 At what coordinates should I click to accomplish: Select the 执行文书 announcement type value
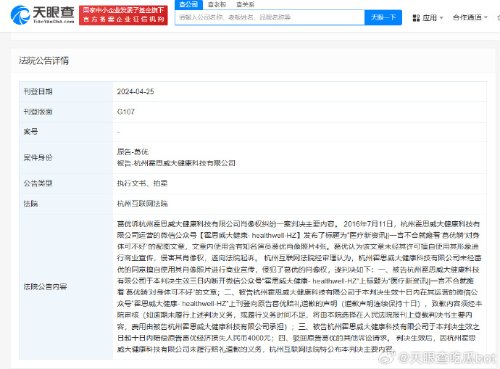(131, 183)
